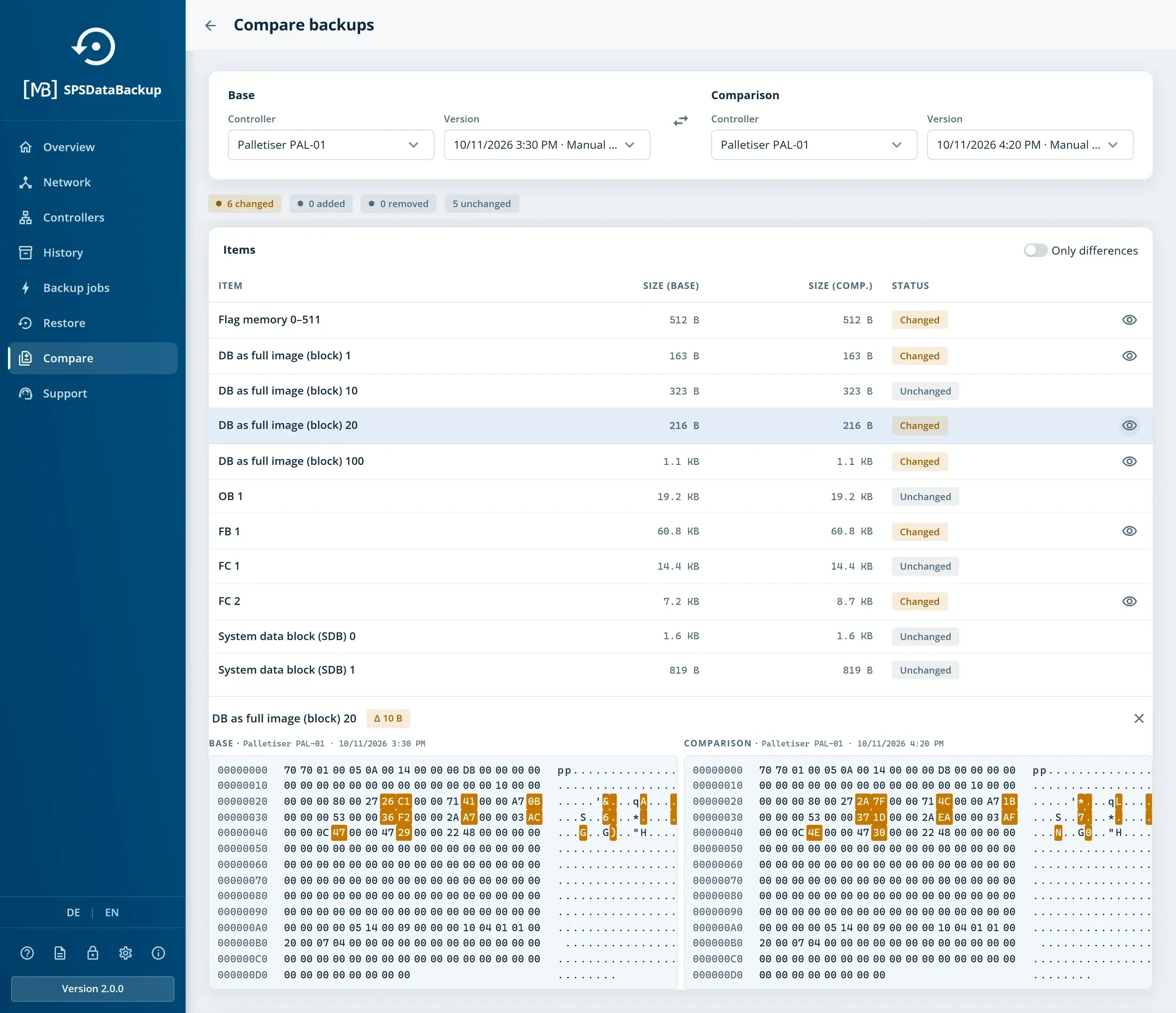Show the diff for DB block 1 via its eye icon
This screenshot has height=1013, width=1176.
click(x=1129, y=356)
